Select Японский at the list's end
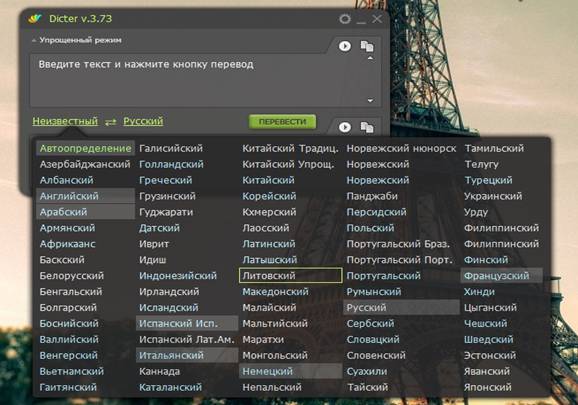Screen dimensions: 578x405 tap(488, 387)
